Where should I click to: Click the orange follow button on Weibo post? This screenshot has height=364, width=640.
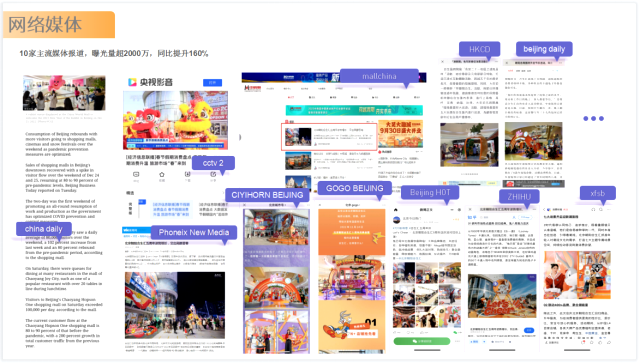pyautogui.click(x=456, y=219)
